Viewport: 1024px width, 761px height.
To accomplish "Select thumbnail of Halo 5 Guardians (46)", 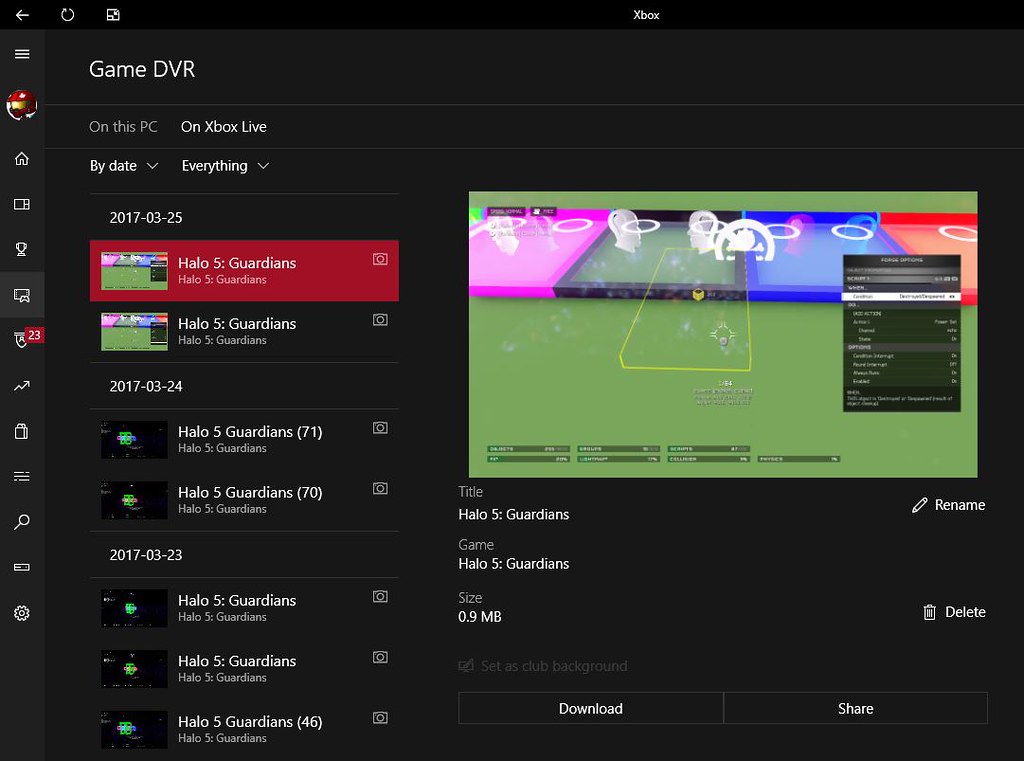I will pos(135,730).
